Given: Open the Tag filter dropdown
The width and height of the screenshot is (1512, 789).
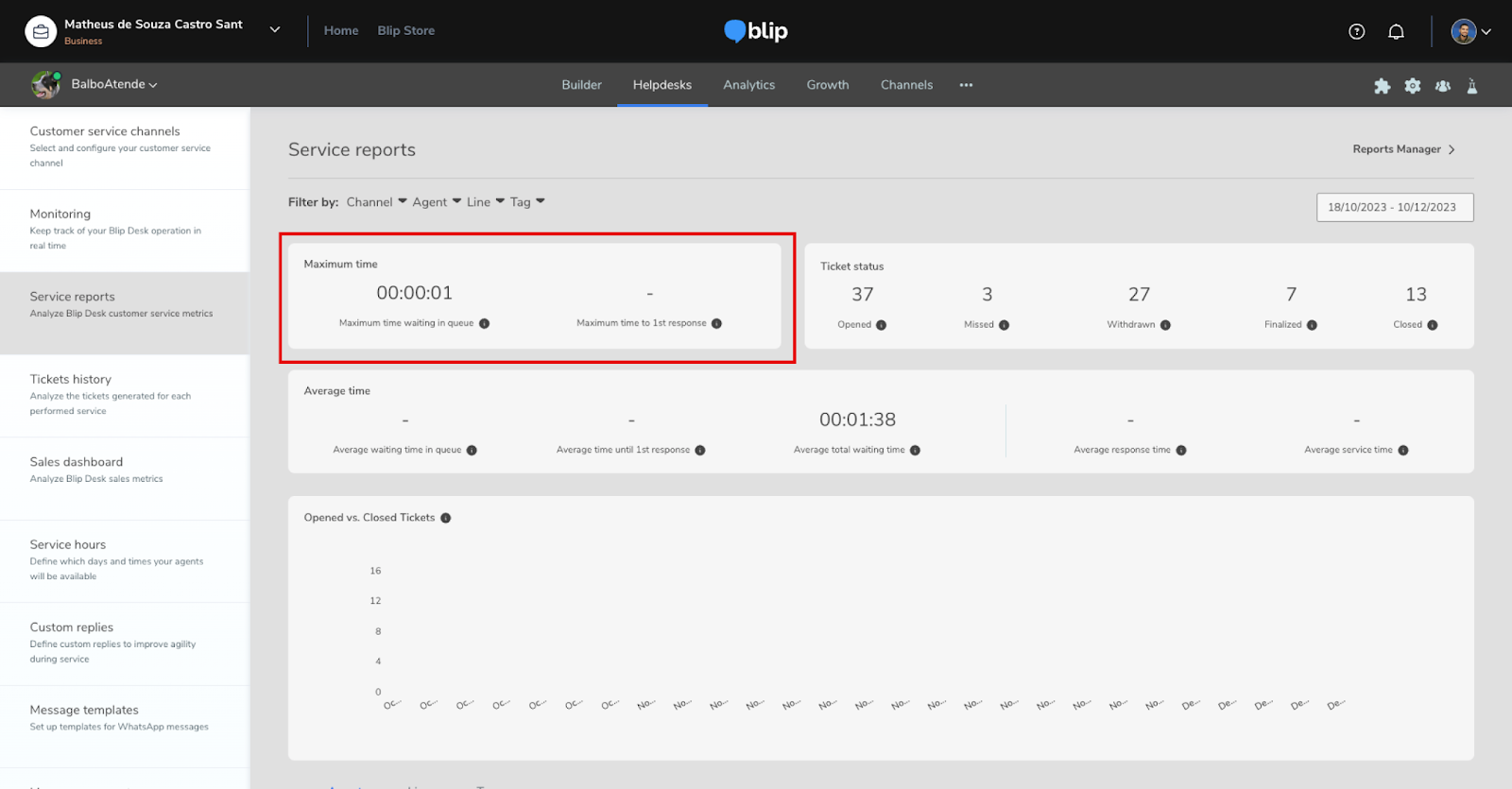Looking at the screenshot, I should (x=527, y=202).
